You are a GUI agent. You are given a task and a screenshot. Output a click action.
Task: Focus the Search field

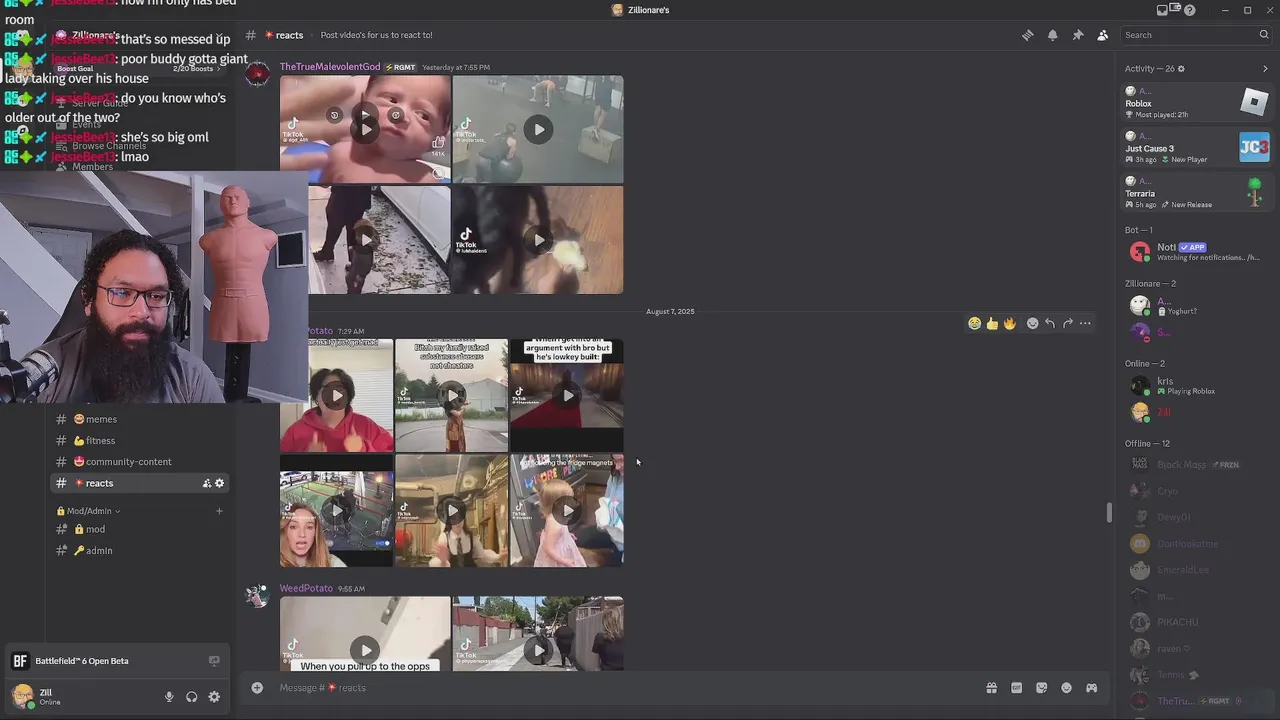(x=1196, y=35)
